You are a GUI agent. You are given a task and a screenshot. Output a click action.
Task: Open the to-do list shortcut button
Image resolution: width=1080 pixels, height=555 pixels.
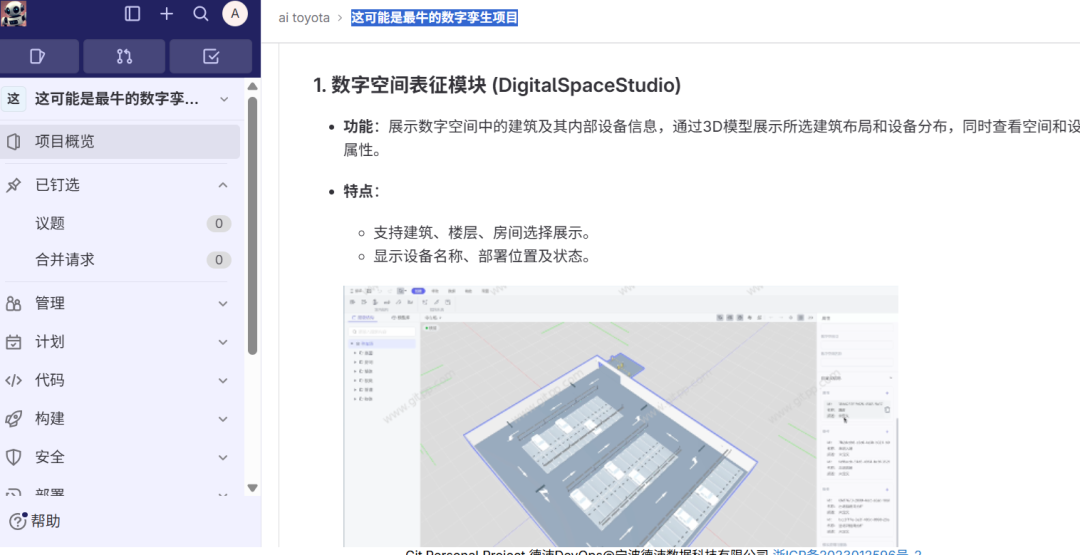coord(211,56)
